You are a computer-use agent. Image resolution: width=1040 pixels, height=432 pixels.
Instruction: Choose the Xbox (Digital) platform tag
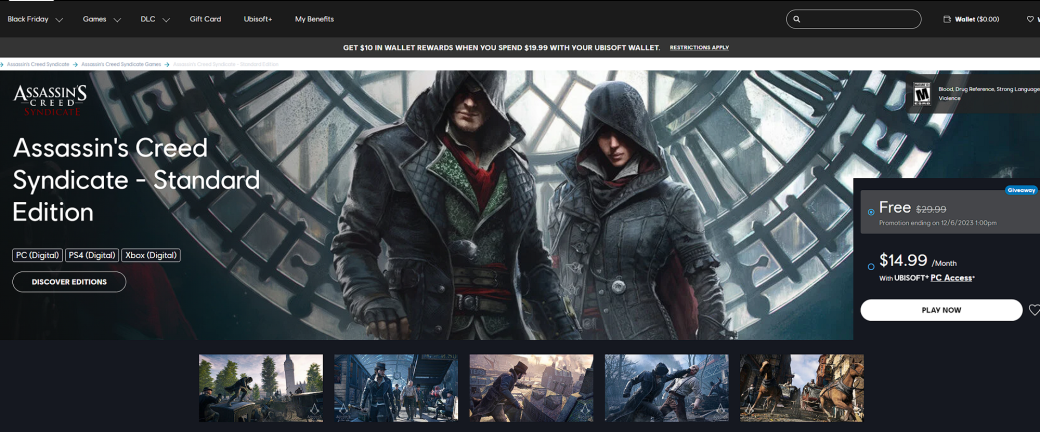pos(151,255)
